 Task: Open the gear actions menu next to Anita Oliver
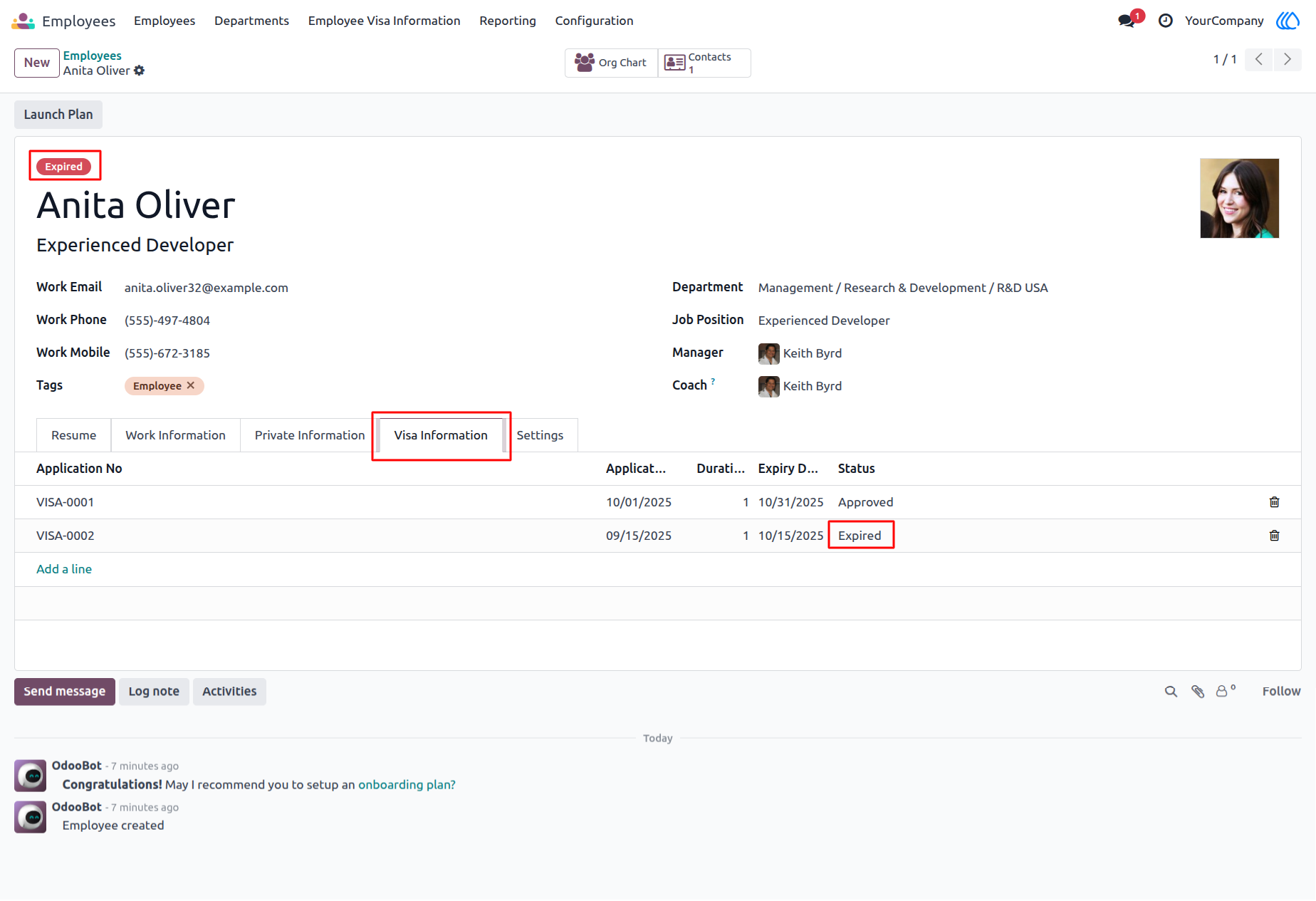[140, 71]
